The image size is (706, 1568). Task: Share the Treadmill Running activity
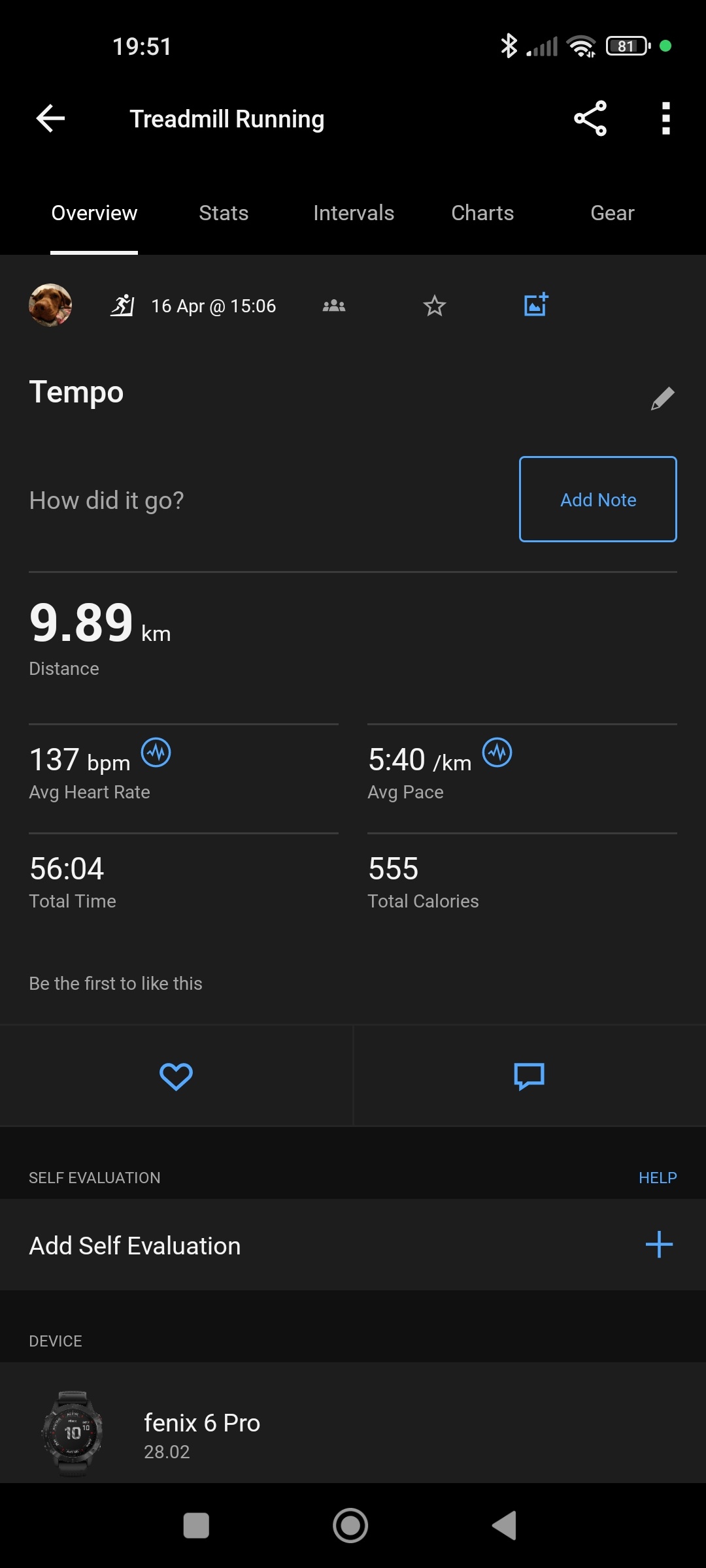coord(590,119)
